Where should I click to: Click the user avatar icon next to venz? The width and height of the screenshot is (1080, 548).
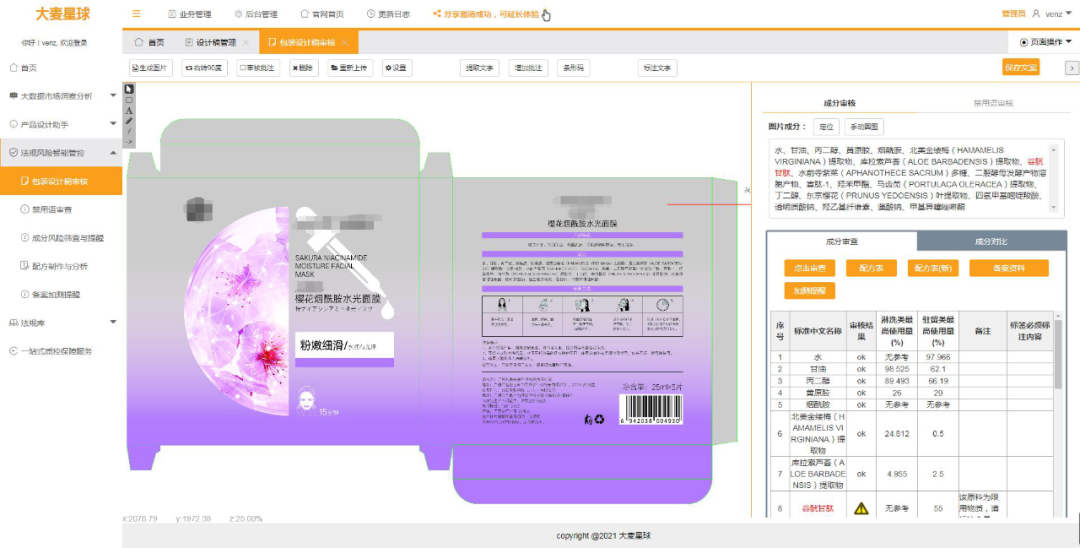click(x=1036, y=14)
